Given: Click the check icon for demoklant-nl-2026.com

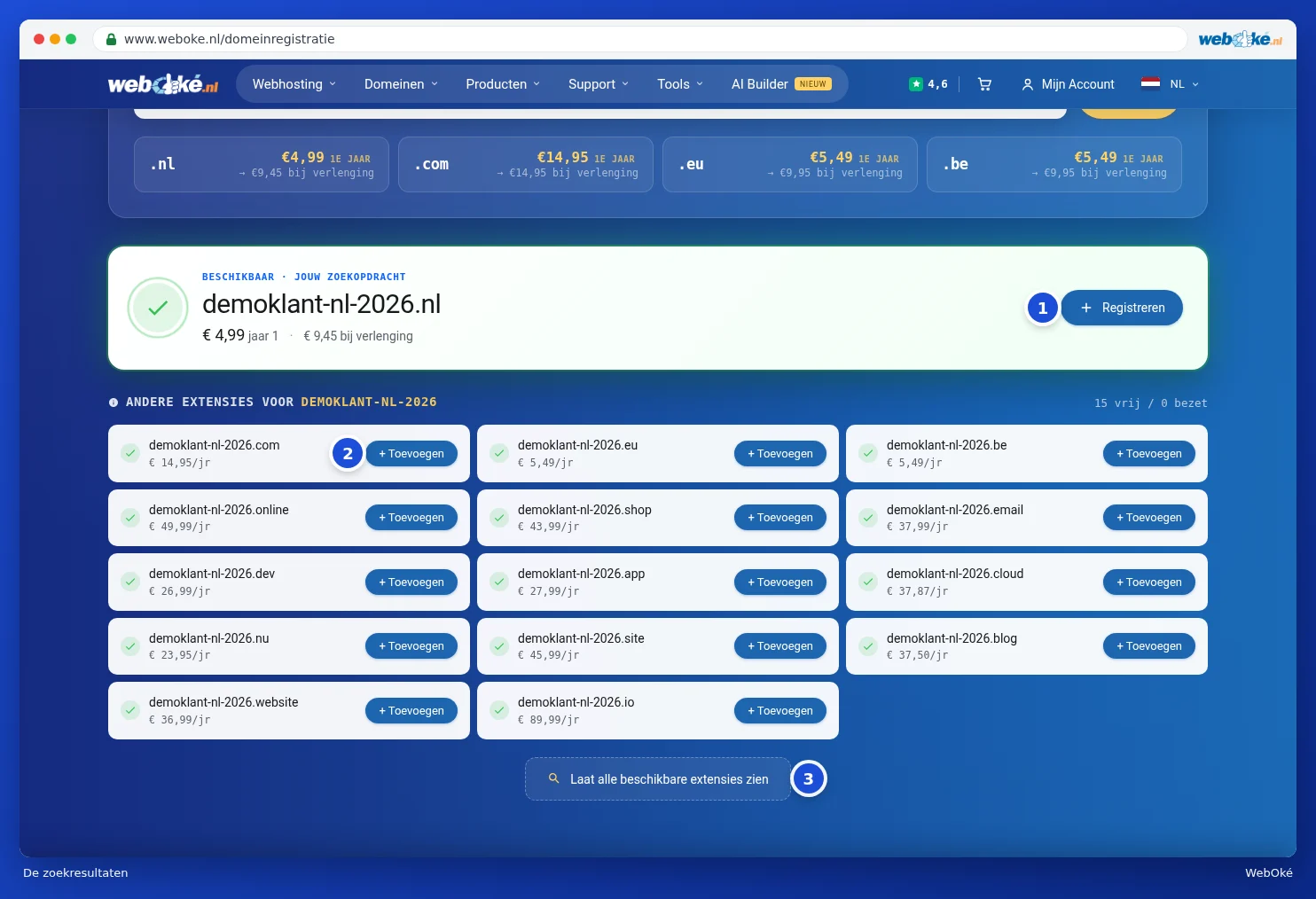Looking at the screenshot, I should point(130,453).
